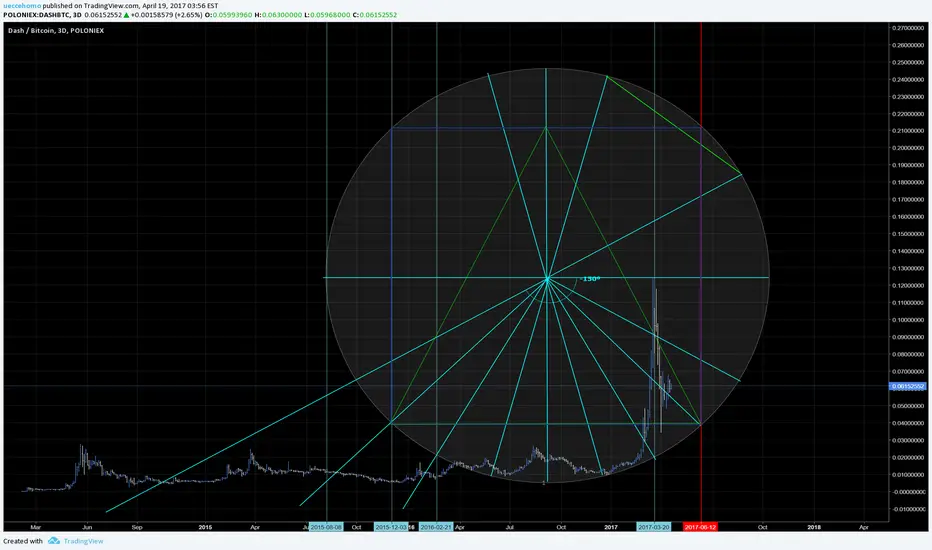This screenshot has height=550, width=932.
Task: Open the ueccehomo author profile link
Action: tap(22, 6)
